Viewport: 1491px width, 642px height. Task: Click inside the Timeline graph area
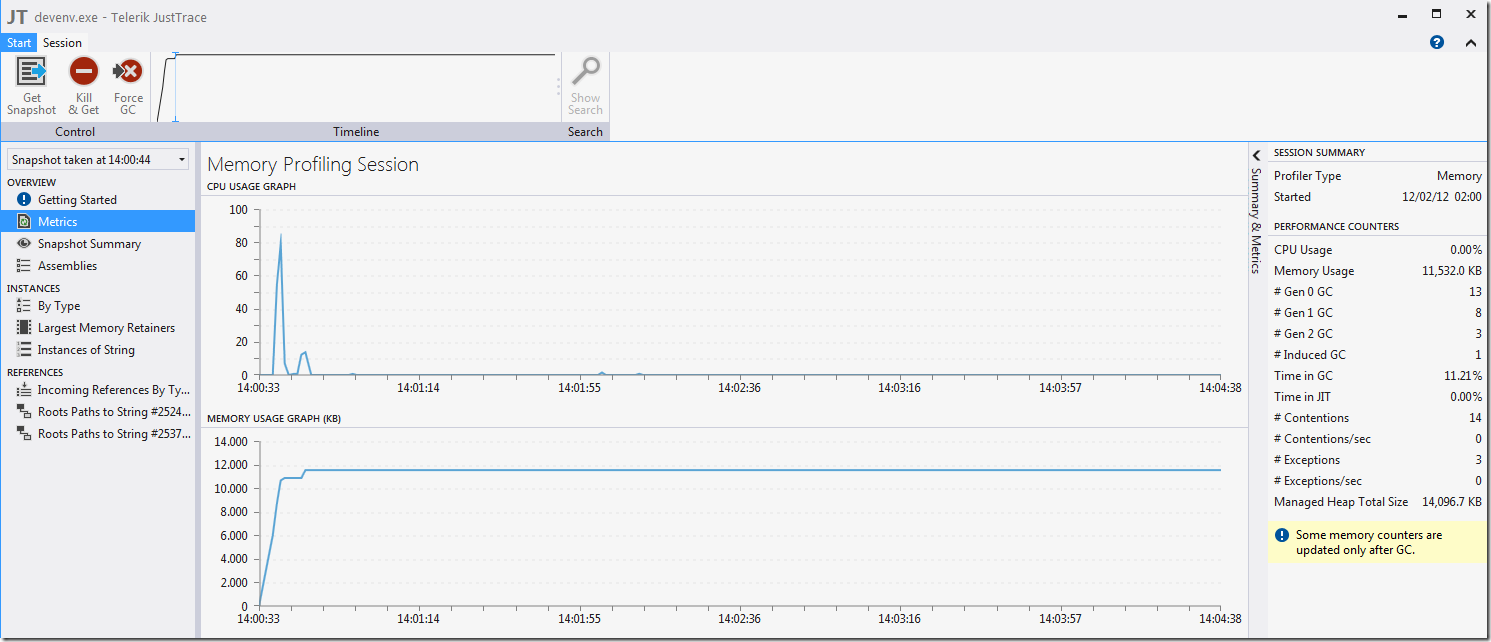click(x=355, y=88)
